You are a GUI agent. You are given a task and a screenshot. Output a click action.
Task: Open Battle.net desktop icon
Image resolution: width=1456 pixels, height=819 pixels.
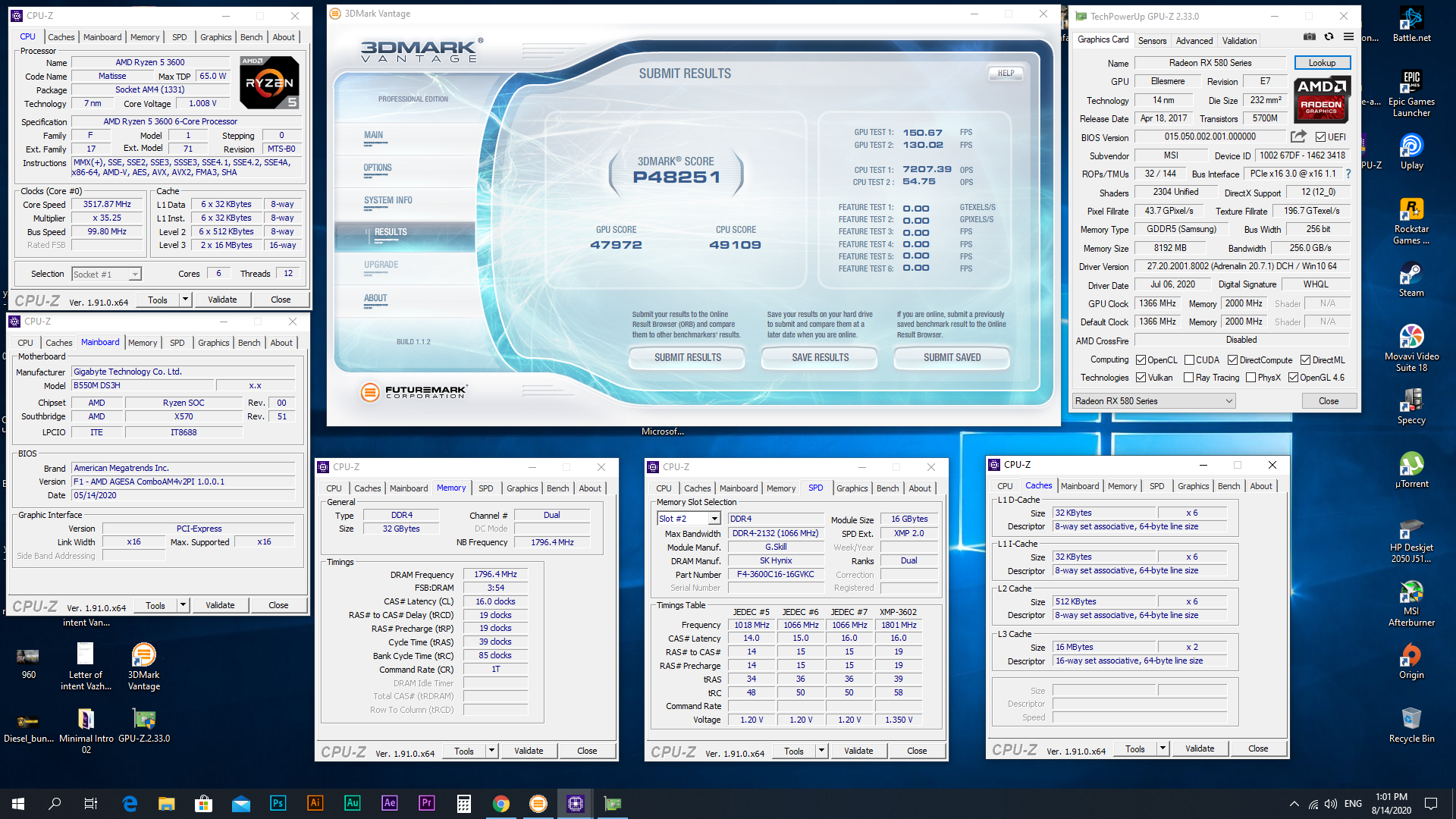click(1411, 24)
